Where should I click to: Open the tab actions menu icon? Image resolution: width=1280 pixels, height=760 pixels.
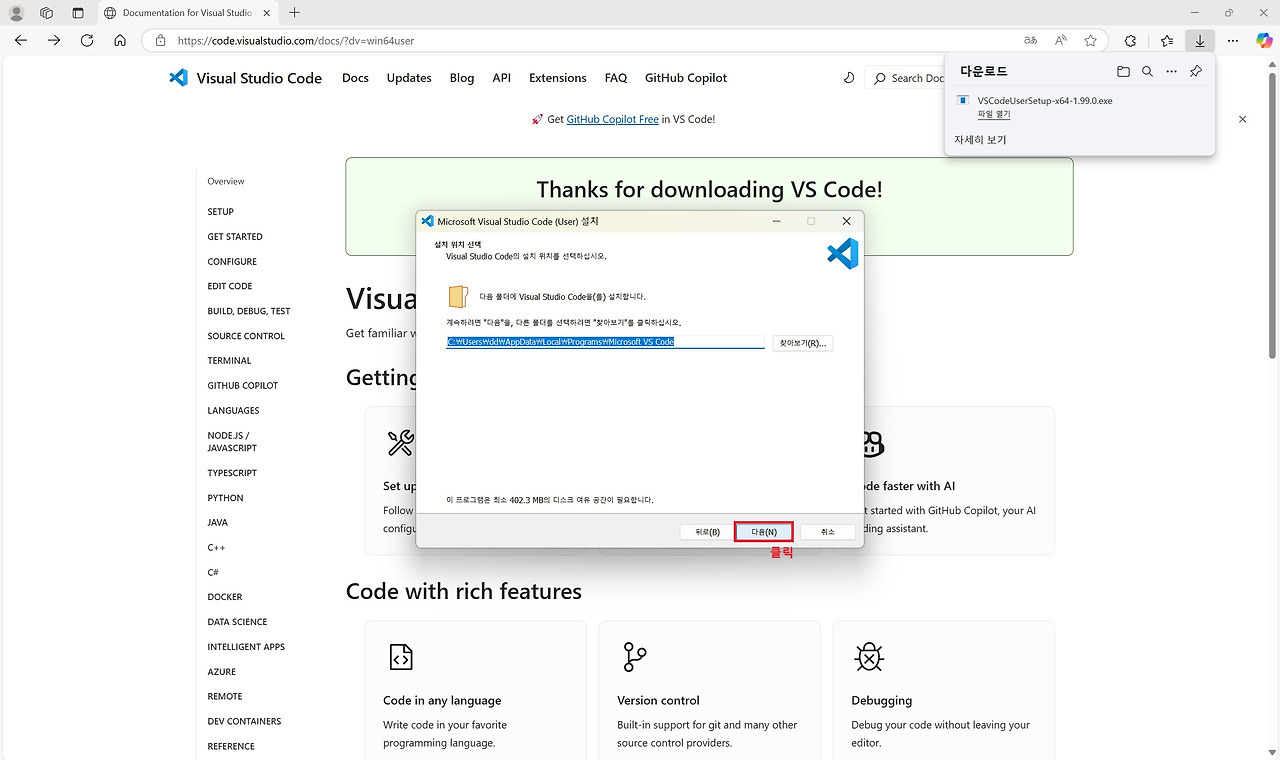click(x=78, y=13)
